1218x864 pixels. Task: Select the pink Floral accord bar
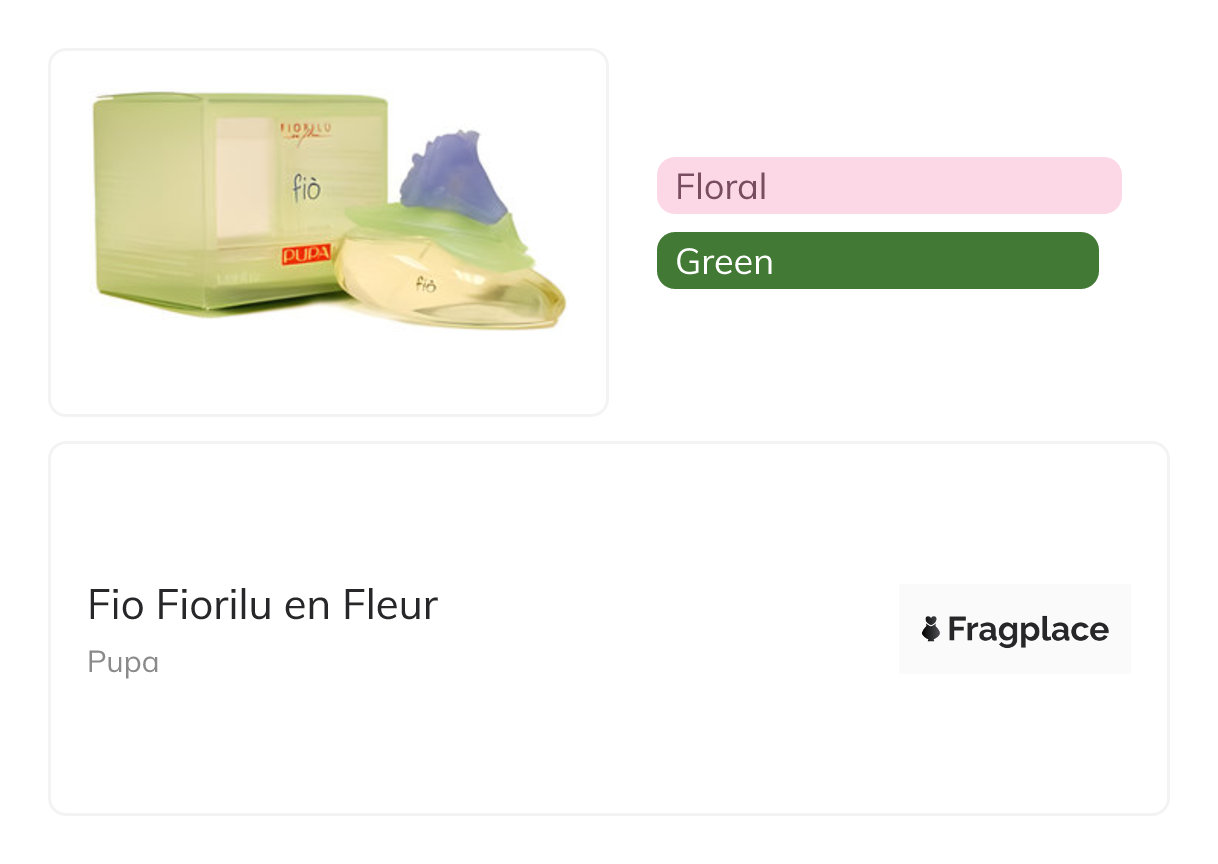click(888, 186)
